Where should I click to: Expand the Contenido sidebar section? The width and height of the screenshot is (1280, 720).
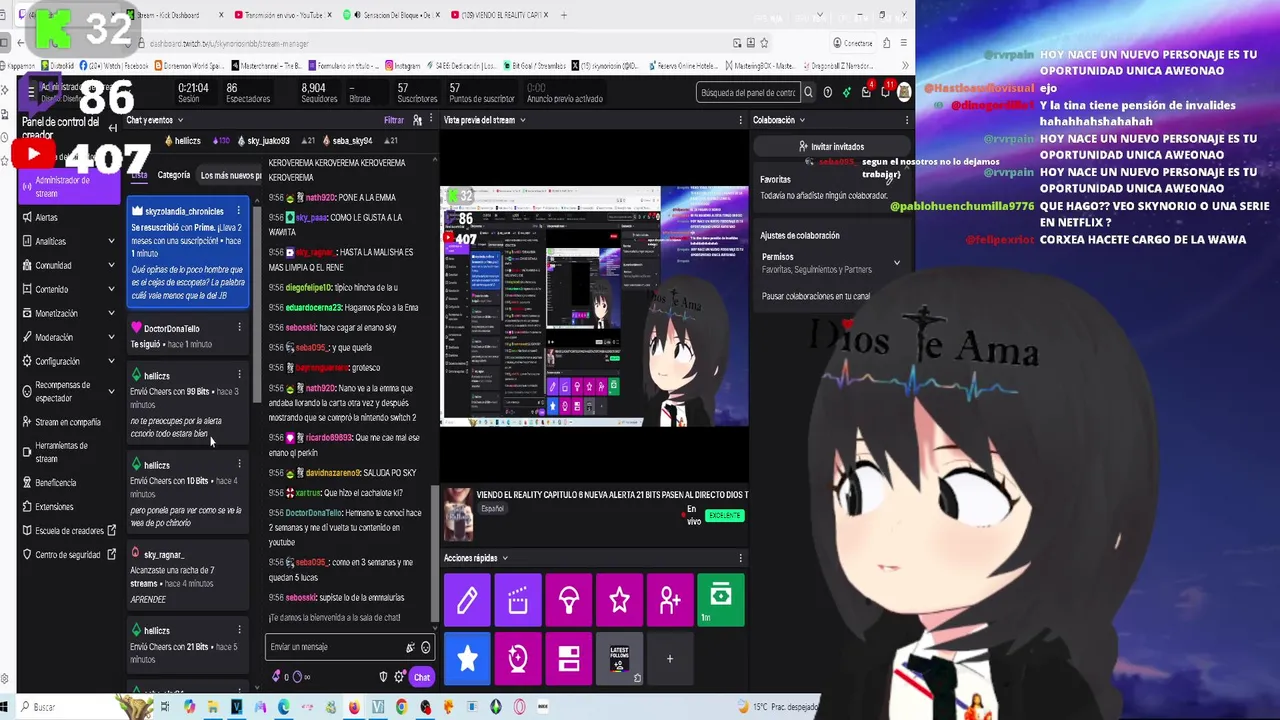tap(111, 289)
